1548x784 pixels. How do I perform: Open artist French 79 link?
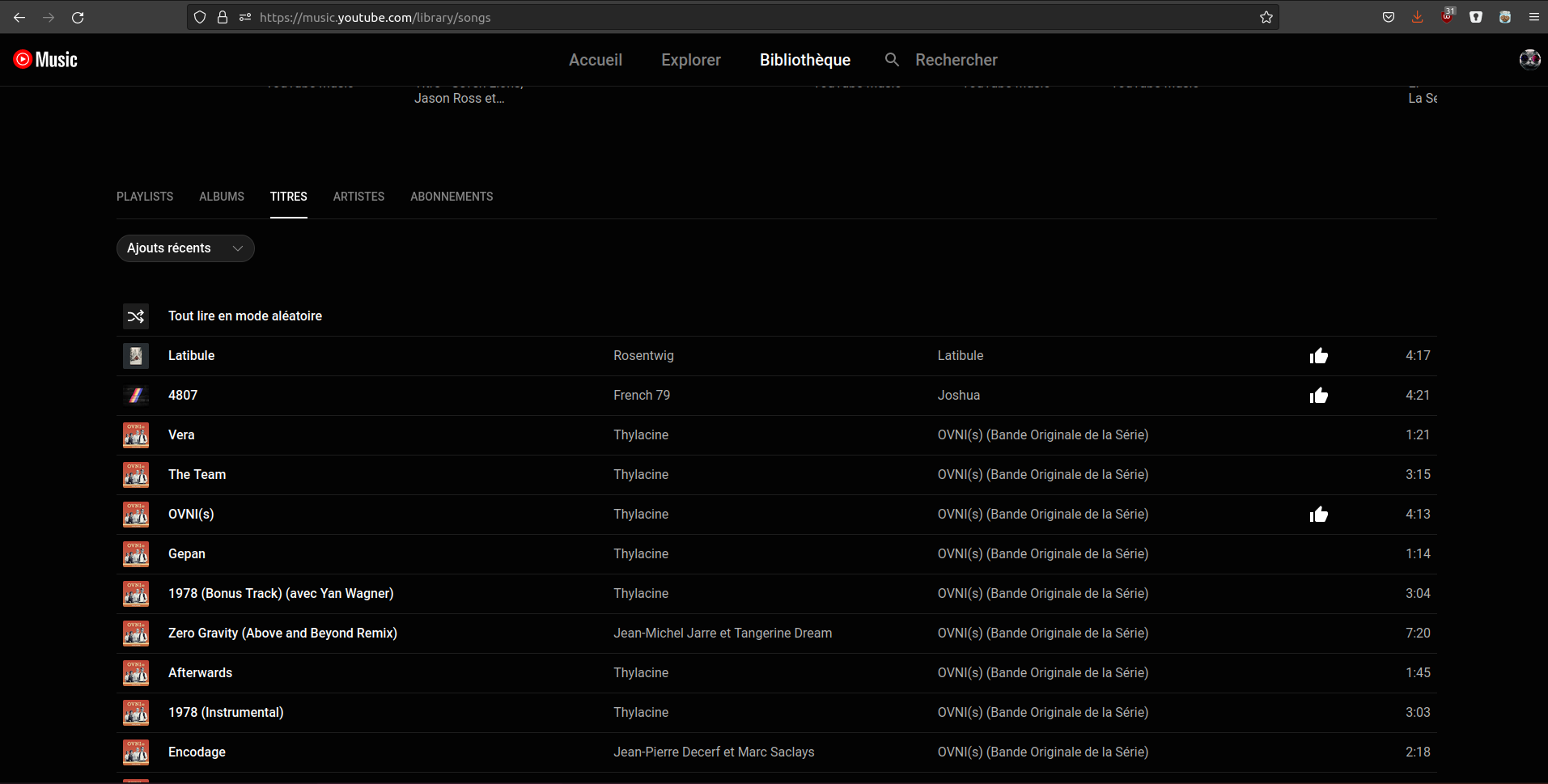[x=642, y=396]
